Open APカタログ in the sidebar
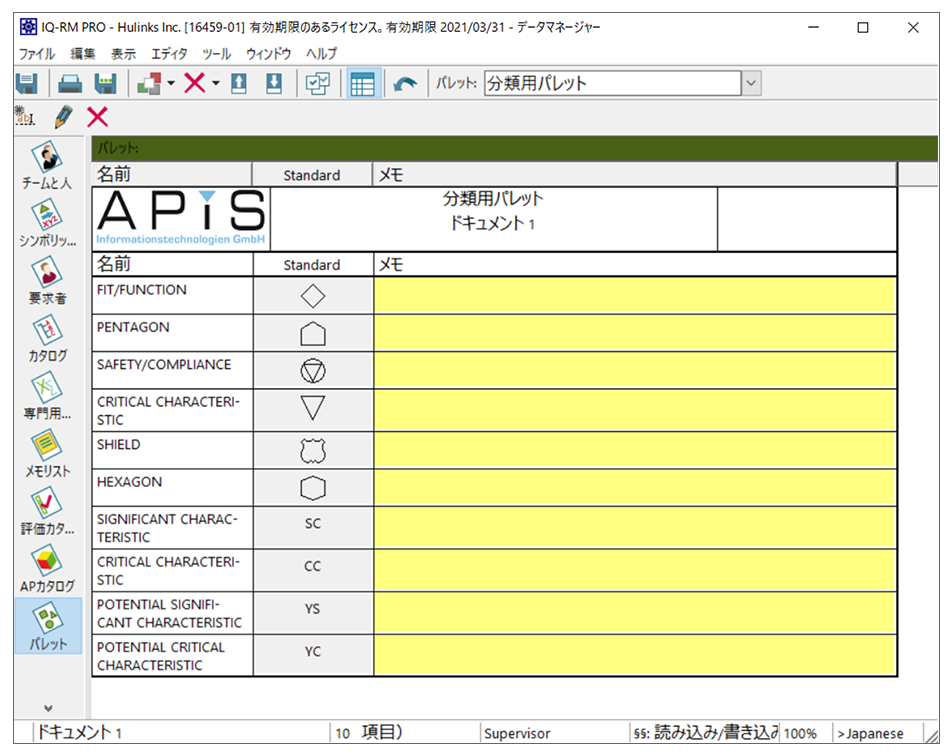The height and width of the screenshot is (755, 950). [47, 568]
